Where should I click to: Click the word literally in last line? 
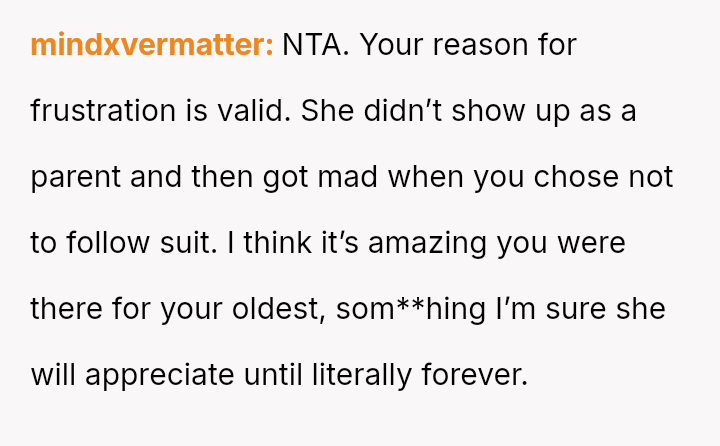[x=362, y=375]
